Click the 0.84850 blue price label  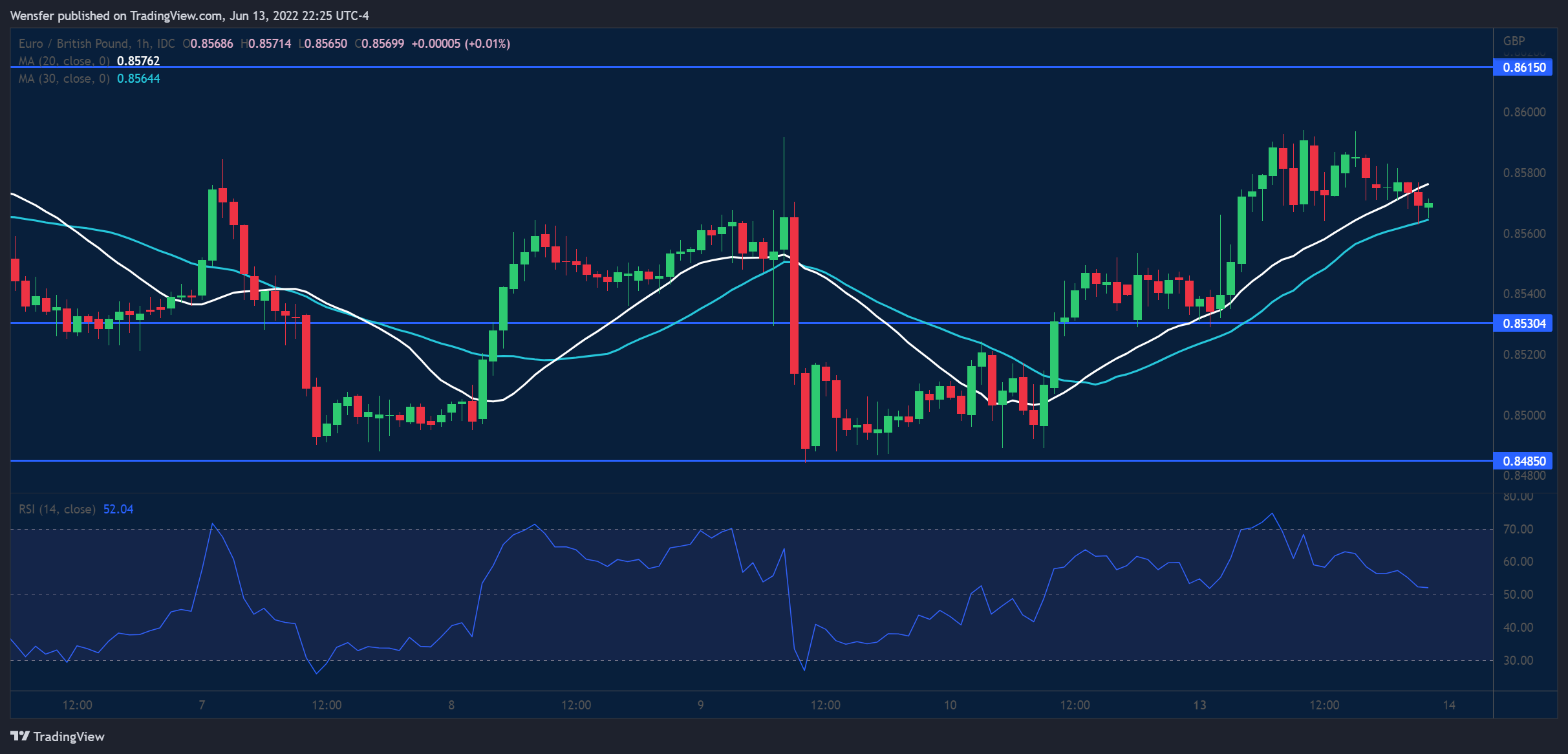tap(1523, 461)
